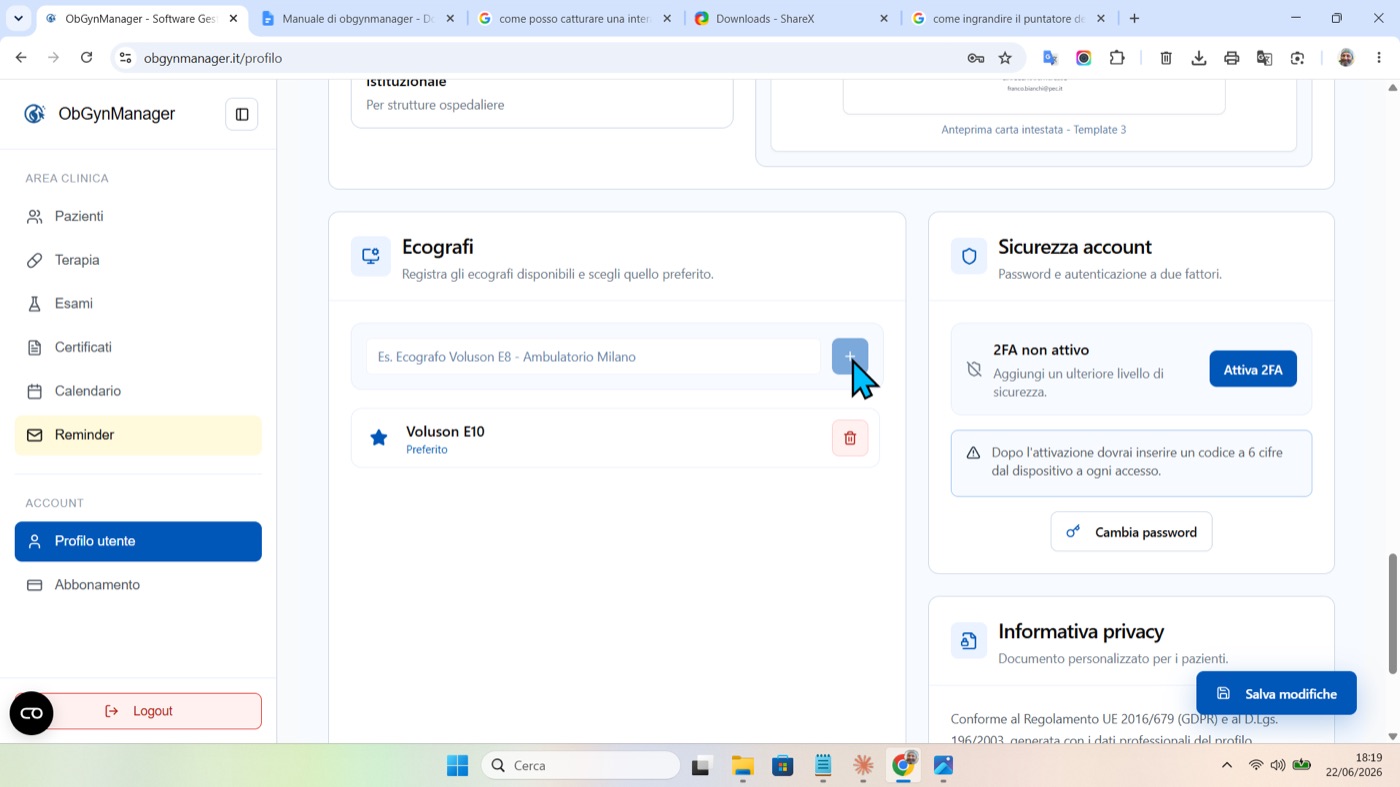Screen dimensions: 1400x787
Task: Click the Sicurezza account shield icon
Action: coord(969,256)
